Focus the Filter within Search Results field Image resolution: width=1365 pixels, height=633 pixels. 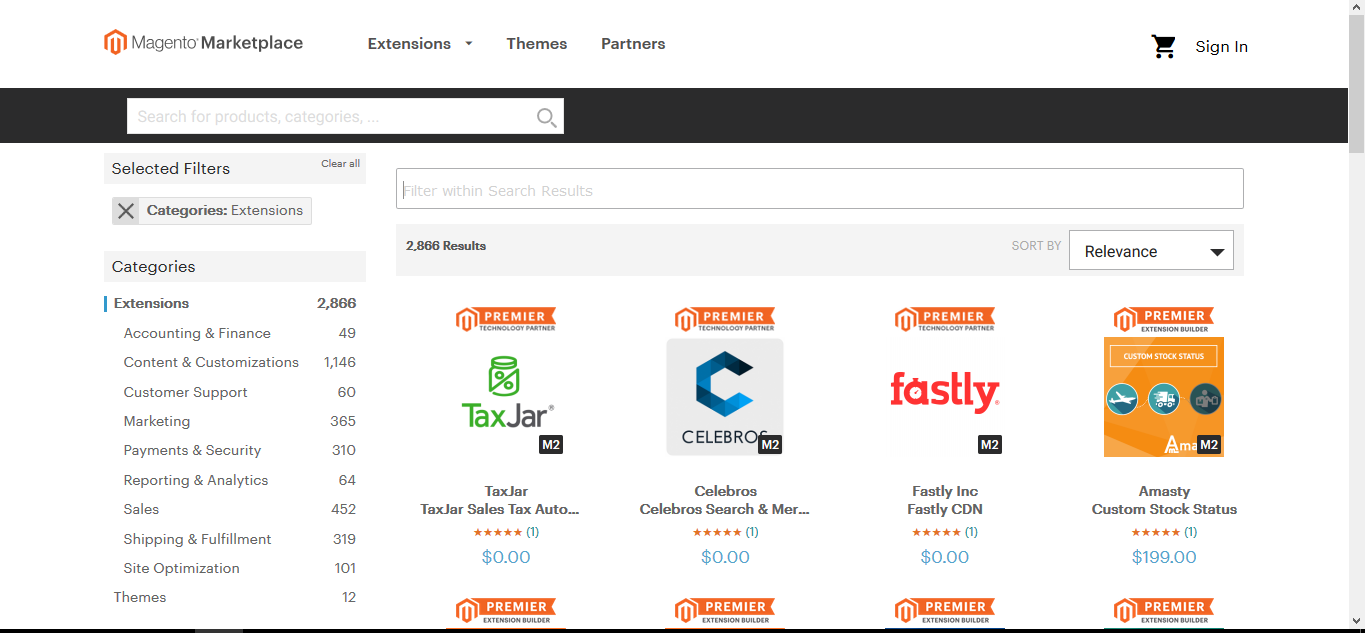820,189
